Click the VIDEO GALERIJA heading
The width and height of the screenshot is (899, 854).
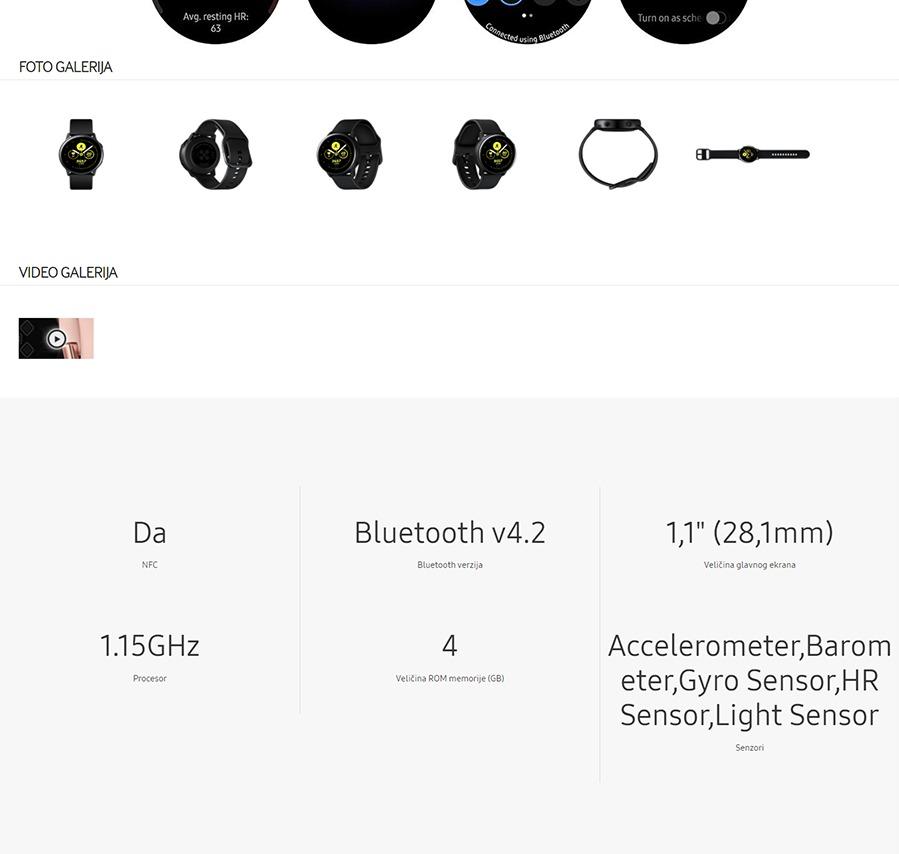click(x=68, y=272)
